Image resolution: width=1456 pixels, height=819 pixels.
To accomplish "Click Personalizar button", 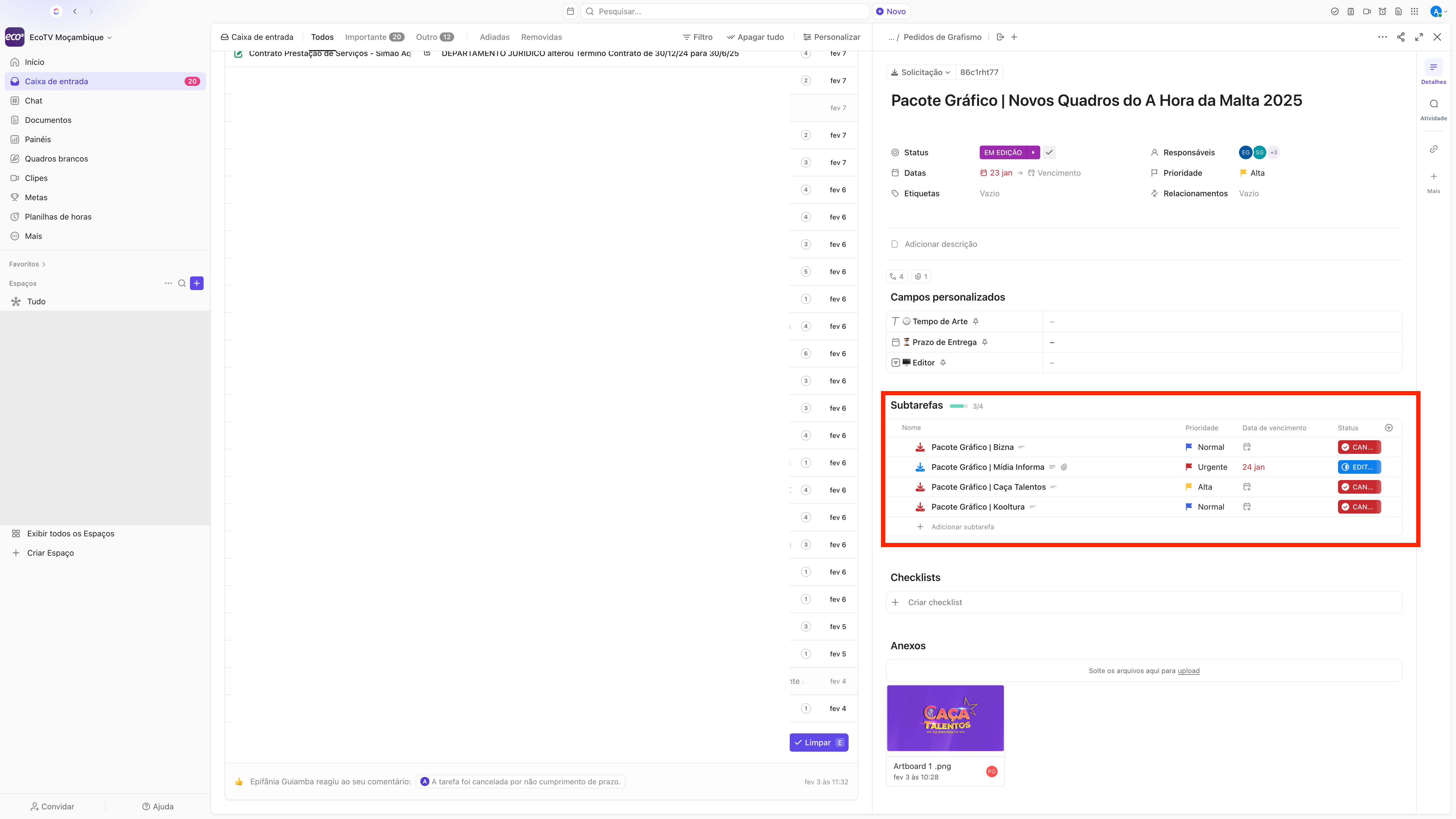I will tap(832, 37).
